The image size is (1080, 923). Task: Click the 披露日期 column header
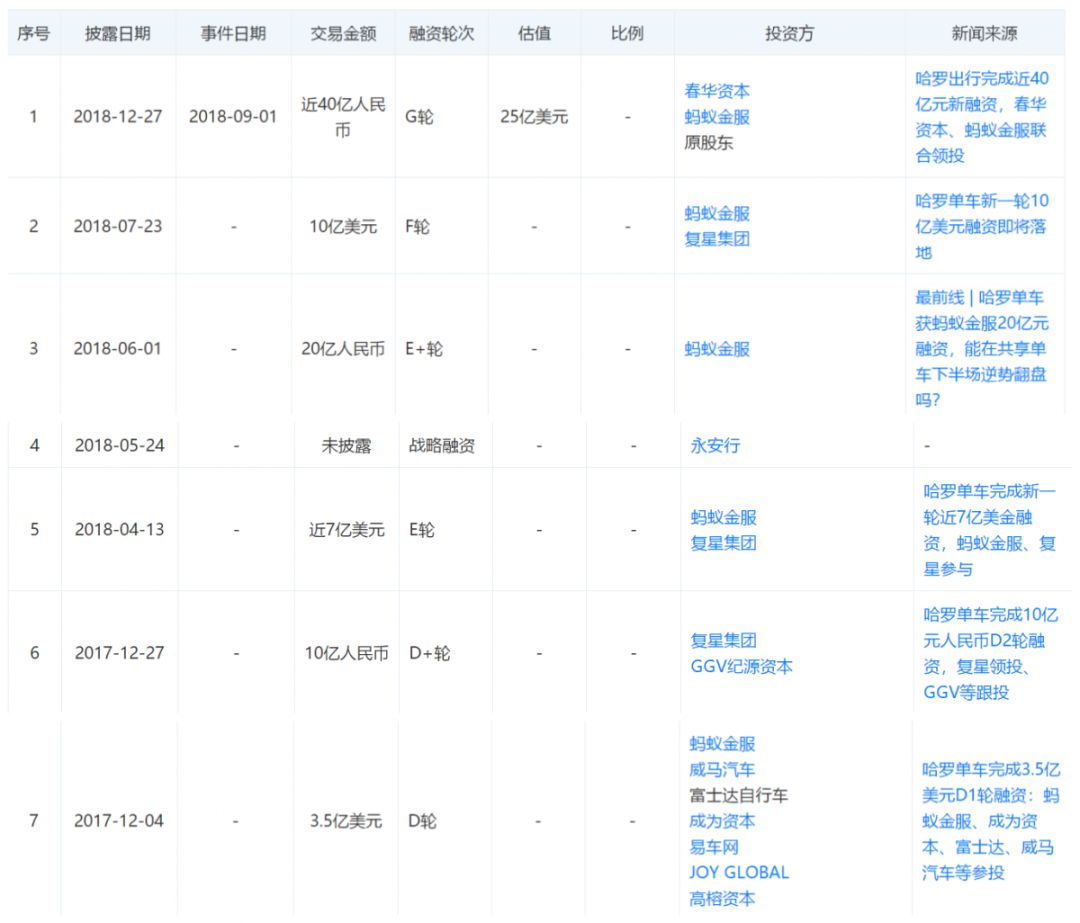(118, 33)
